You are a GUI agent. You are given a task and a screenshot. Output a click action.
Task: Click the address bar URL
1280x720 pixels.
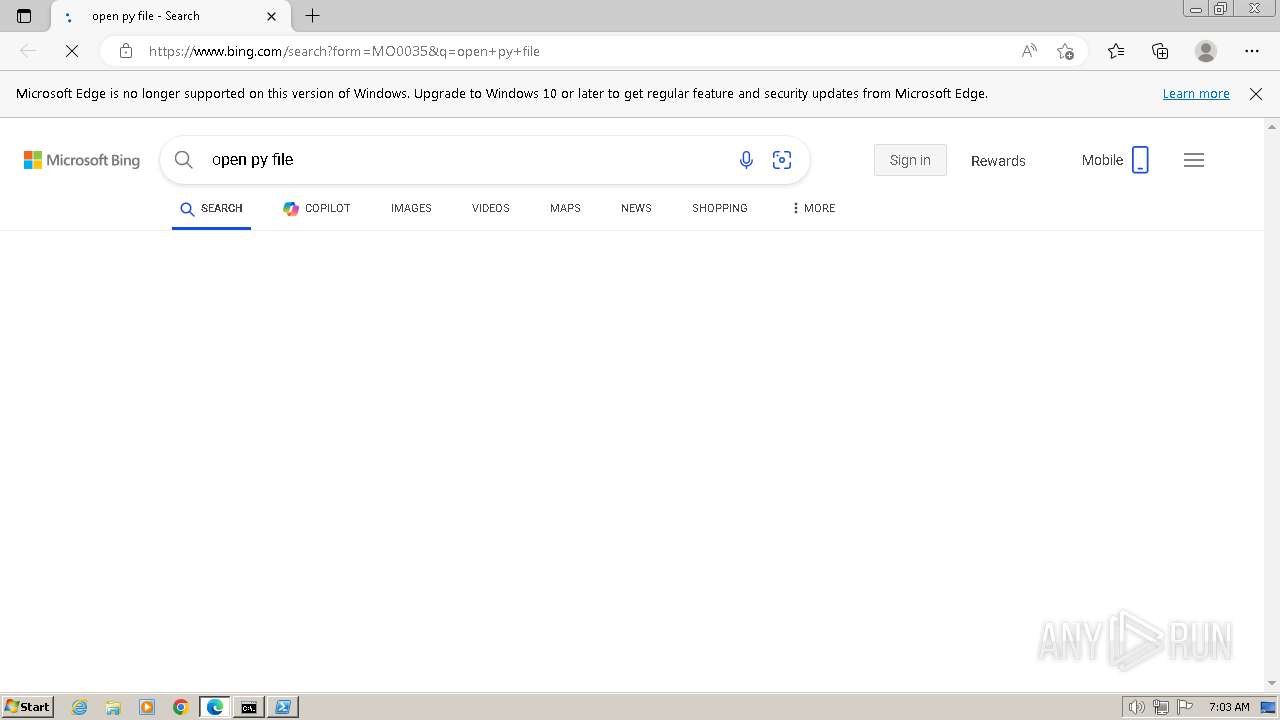(344, 51)
